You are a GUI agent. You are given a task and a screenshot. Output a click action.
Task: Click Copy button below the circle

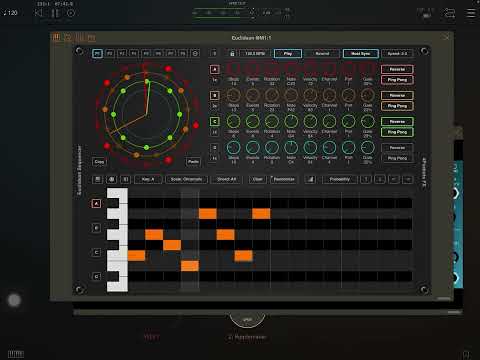point(99,162)
